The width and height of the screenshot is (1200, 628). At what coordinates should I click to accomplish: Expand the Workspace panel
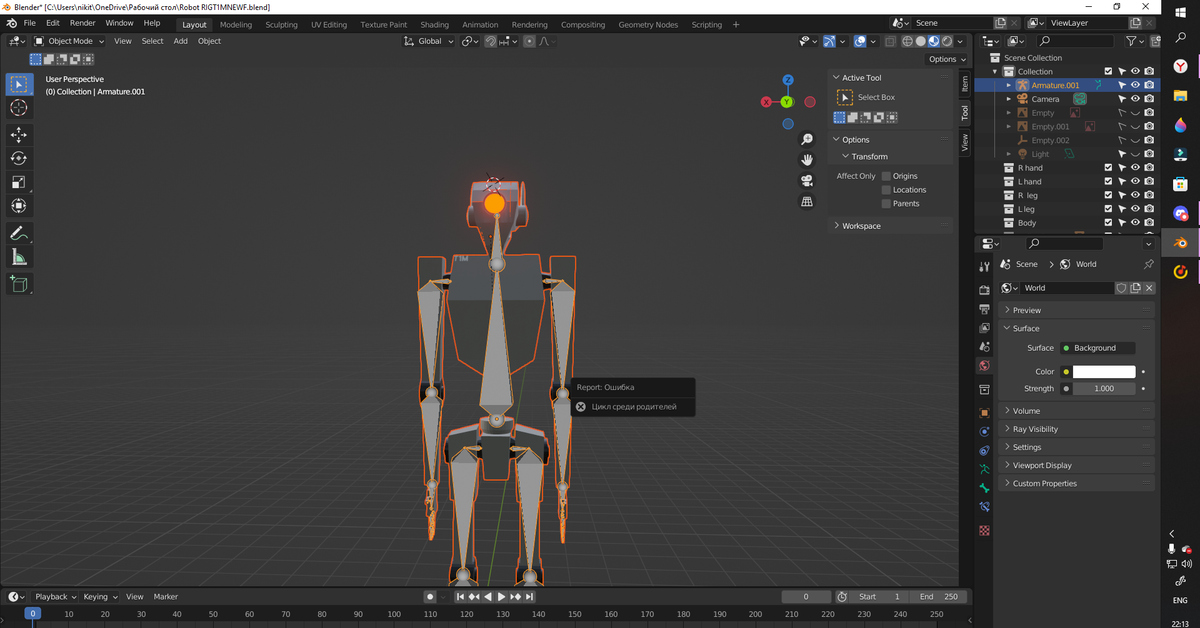click(861, 226)
